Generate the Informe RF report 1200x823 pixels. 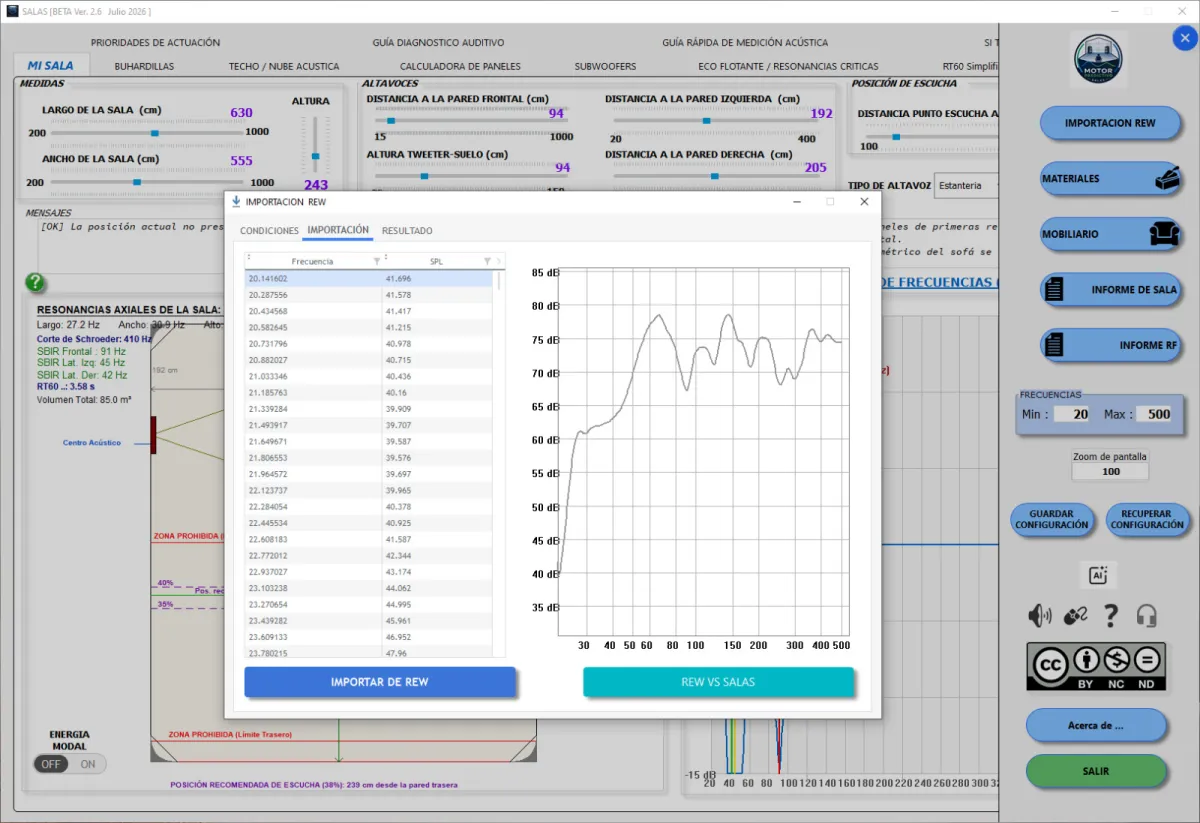click(1110, 345)
